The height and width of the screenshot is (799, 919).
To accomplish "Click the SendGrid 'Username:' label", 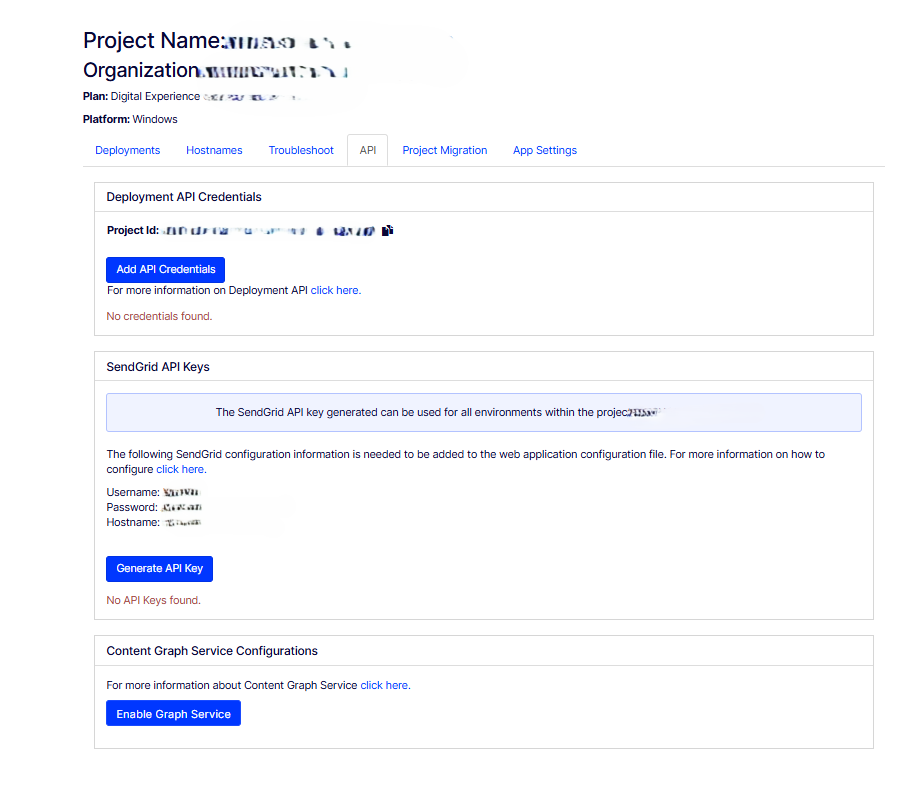I will (133, 492).
